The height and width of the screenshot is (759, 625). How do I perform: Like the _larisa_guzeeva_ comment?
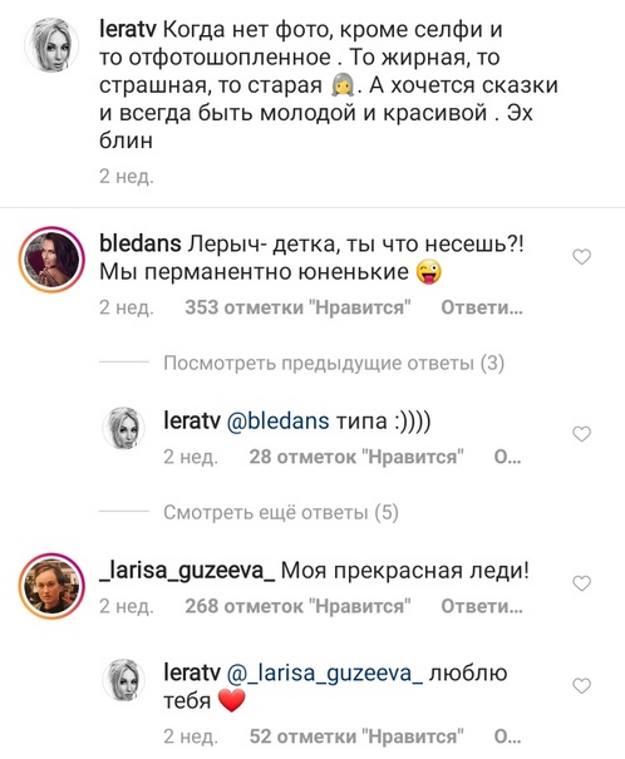coord(581,583)
